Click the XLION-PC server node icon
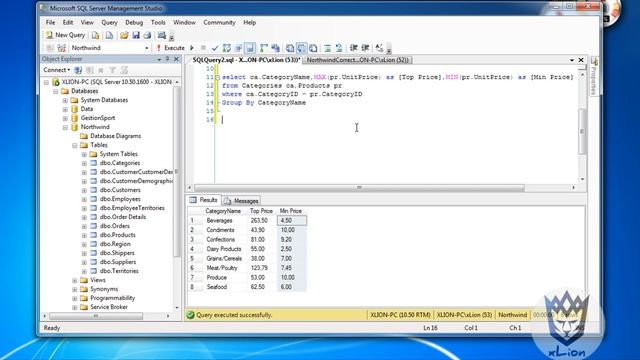 (x=56, y=82)
